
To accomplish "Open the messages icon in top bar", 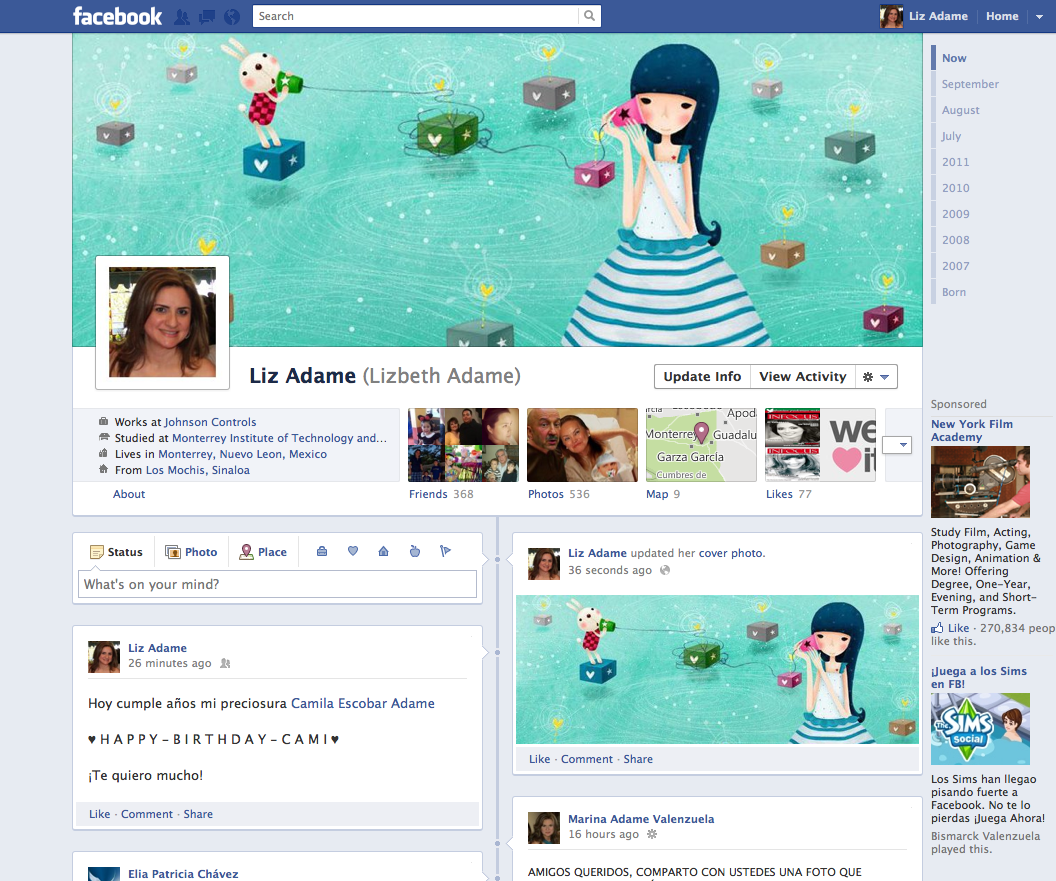I will tap(207, 16).
